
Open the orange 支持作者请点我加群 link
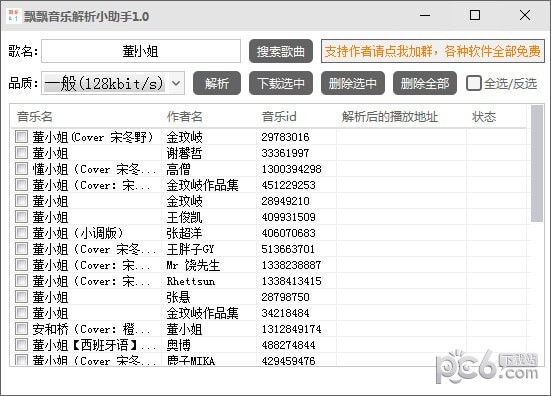pyautogui.click(x=433, y=51)
